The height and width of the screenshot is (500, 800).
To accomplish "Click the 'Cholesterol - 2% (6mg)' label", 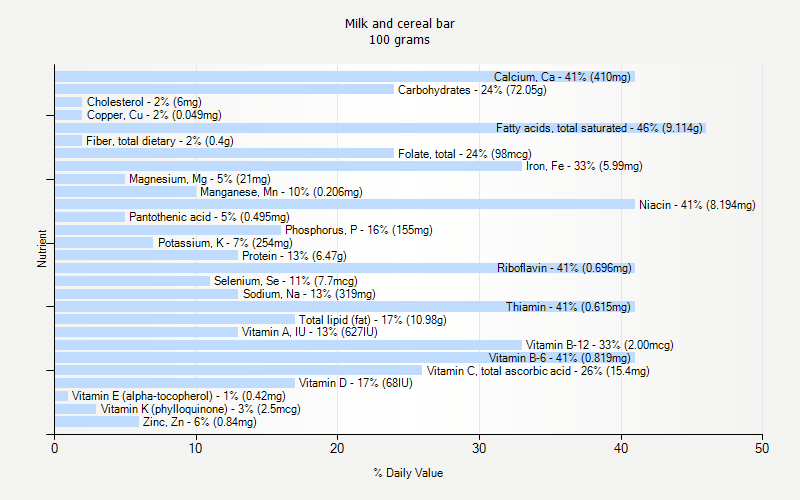I will (144, 102).
